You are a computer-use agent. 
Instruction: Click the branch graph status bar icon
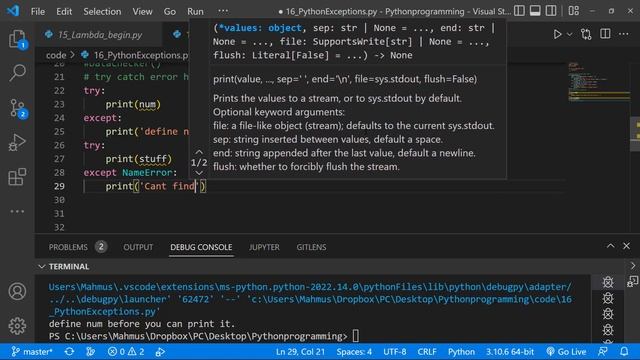coord(91,351)
